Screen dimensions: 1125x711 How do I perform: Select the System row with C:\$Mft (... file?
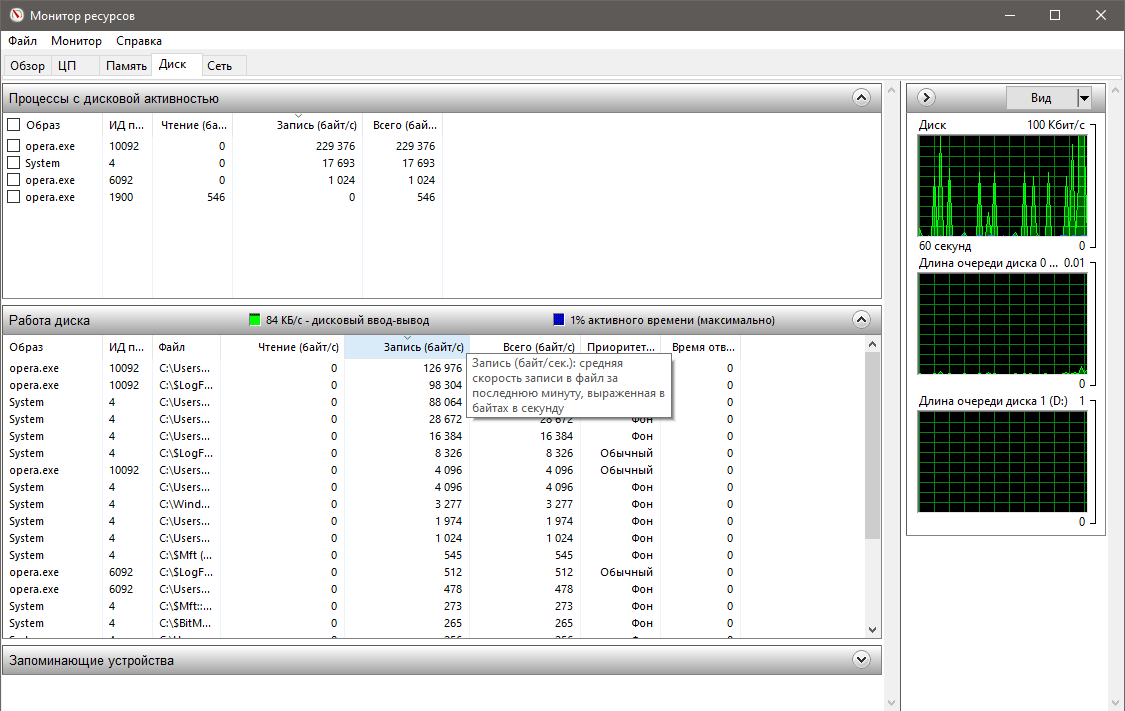[372, 555]
